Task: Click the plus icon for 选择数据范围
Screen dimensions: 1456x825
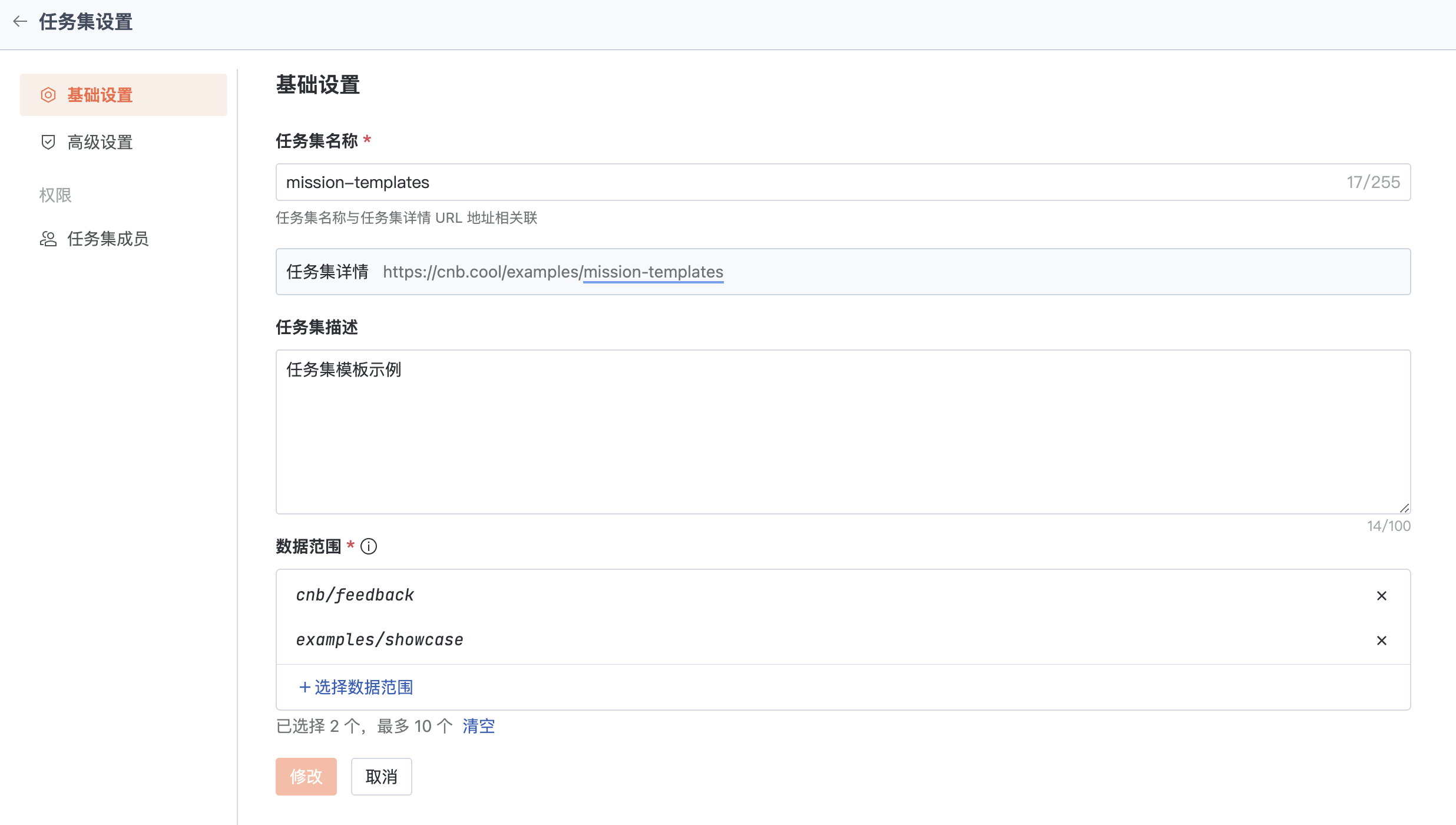Action: [305, 687]
